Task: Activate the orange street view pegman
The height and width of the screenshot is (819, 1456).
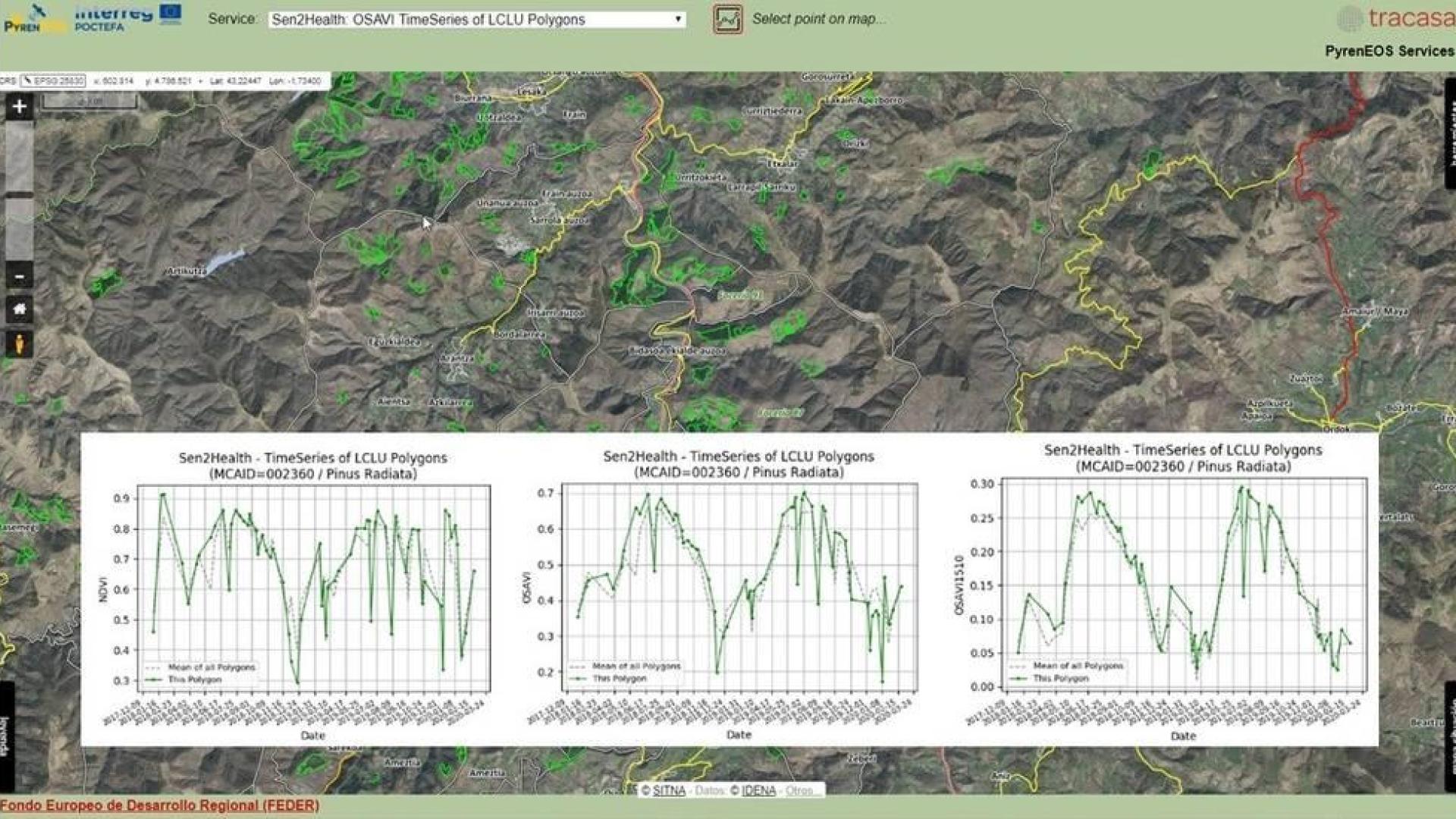Action: tap(19, 344)
